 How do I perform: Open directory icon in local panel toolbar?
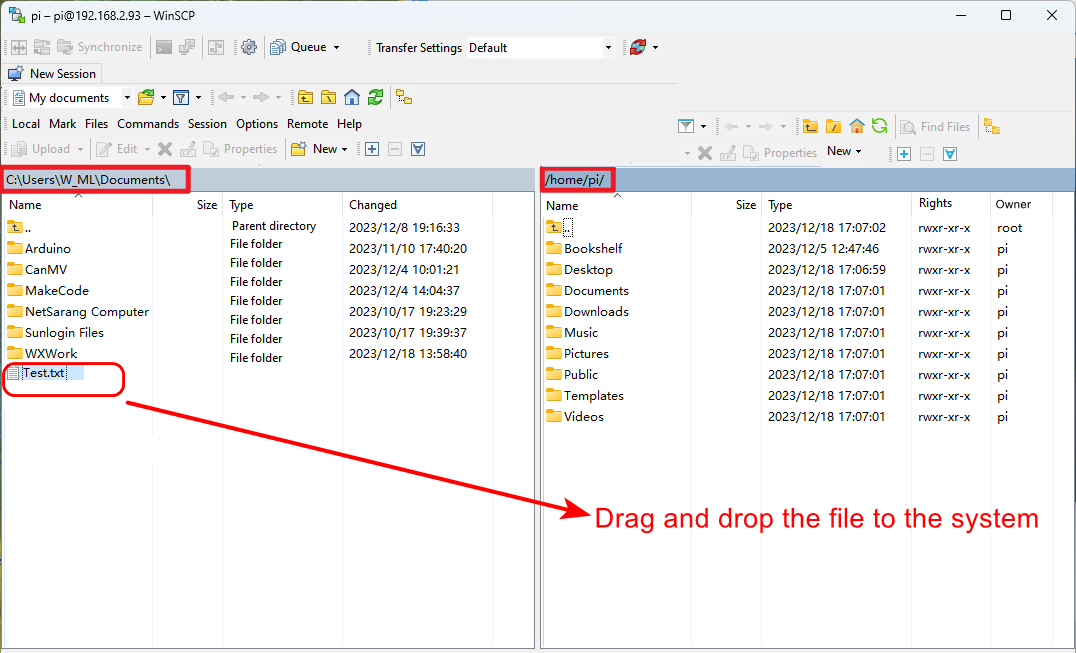(146, 97)
